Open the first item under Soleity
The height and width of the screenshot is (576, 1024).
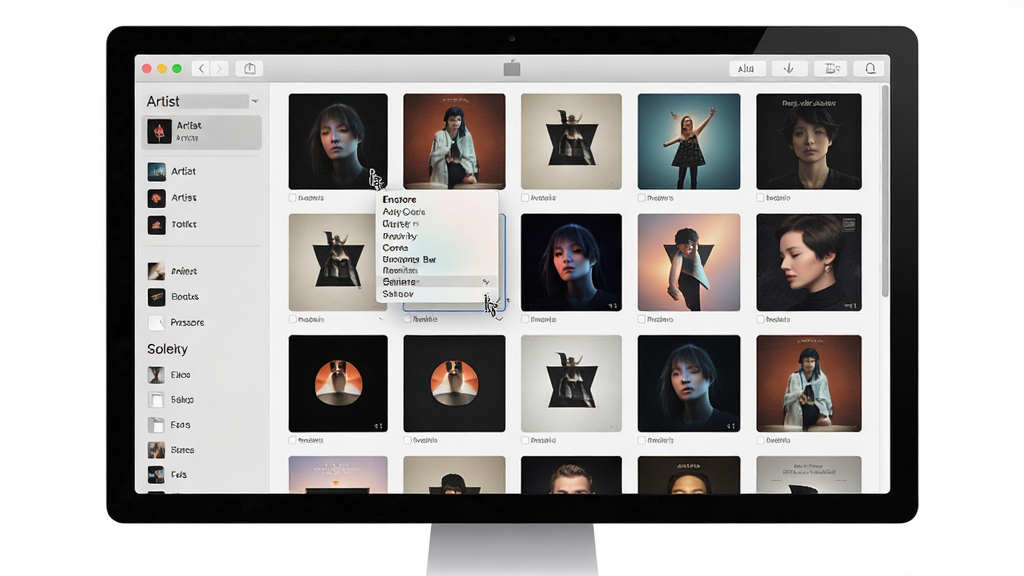pos(169,375)
